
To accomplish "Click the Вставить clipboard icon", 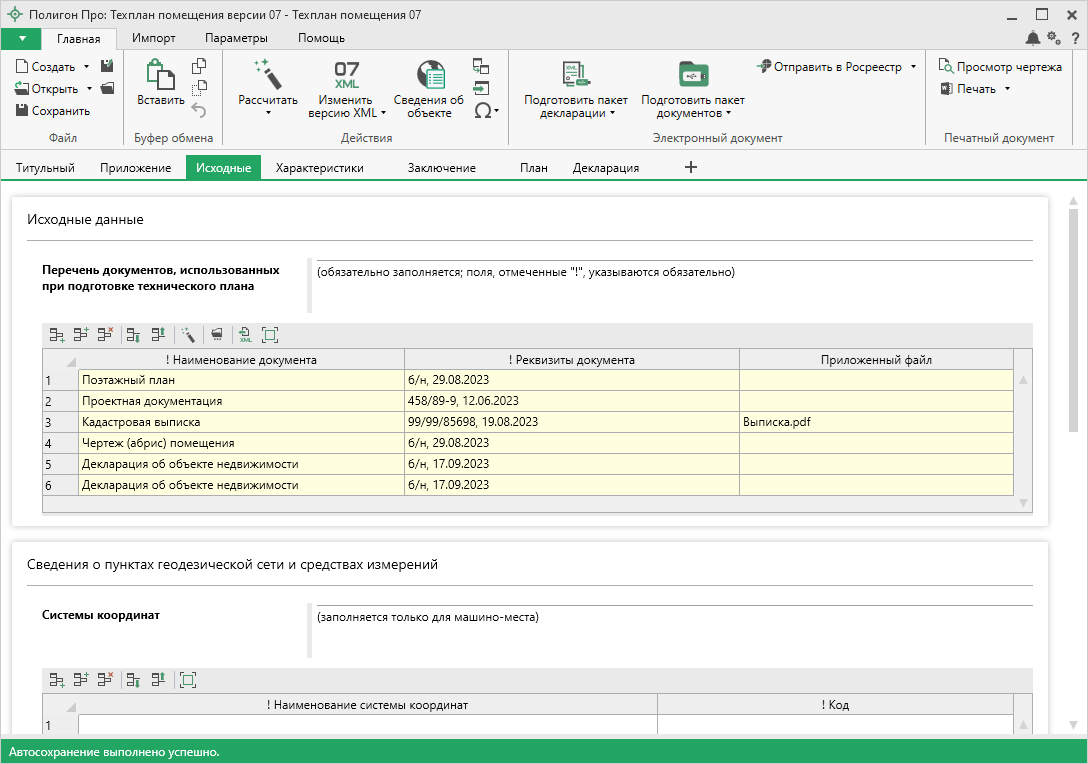I will tap(160, 75).
